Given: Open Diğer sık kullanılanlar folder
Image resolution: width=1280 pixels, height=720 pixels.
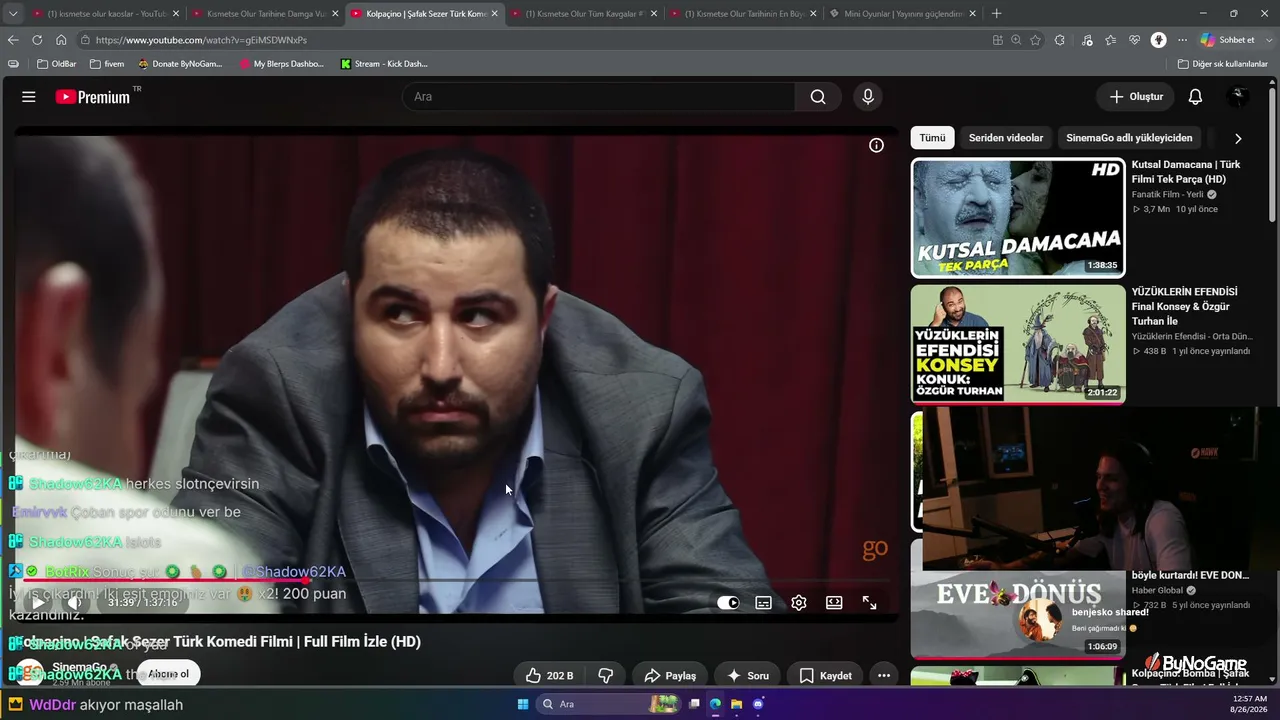Looking at the screenshot, I should coord(1222,64).
